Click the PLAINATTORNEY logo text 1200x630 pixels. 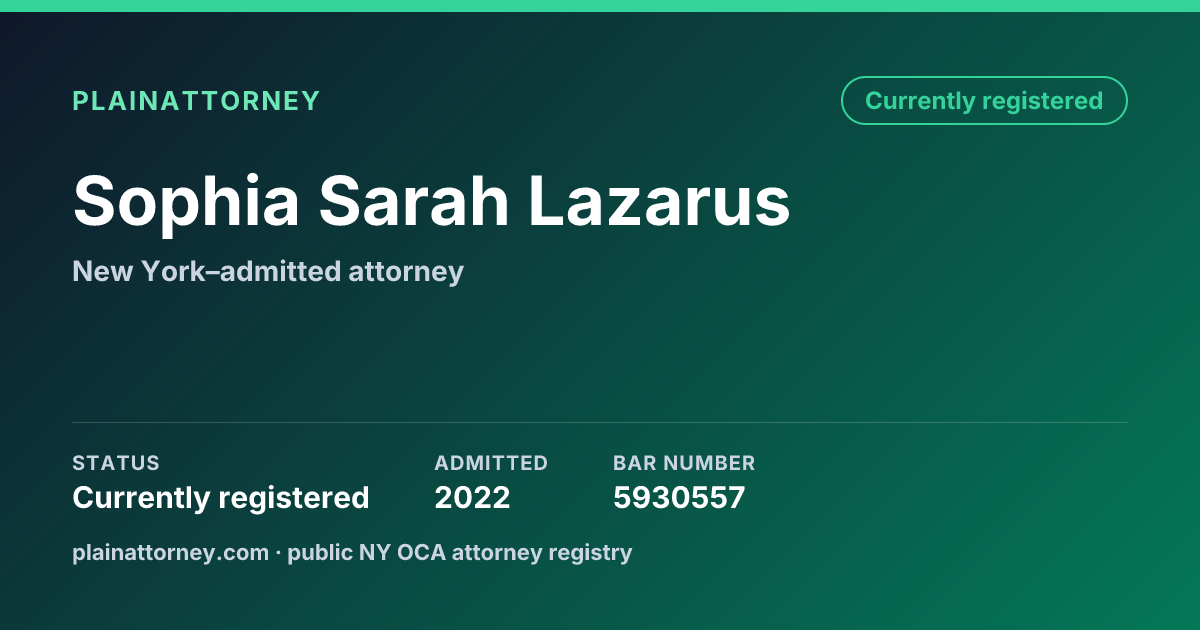pos(196,101)
